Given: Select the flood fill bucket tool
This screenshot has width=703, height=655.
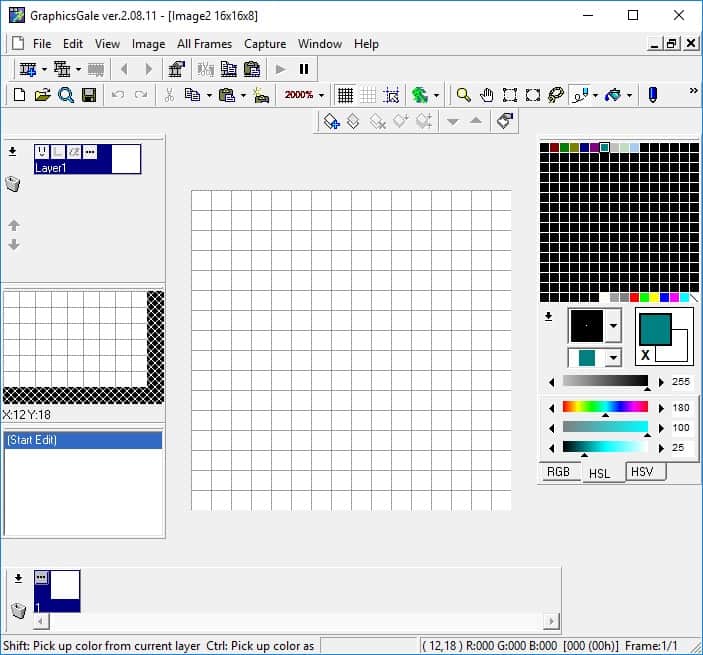Looking at the screenshot, I should click(x=613, y=95).
